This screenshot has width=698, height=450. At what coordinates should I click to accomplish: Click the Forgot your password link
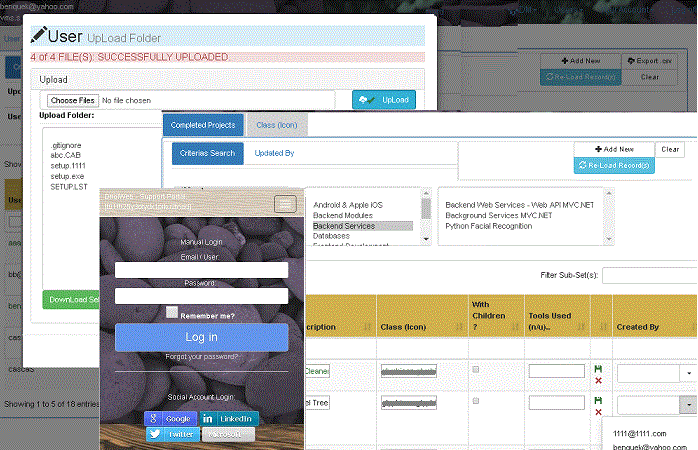(202, 357)
